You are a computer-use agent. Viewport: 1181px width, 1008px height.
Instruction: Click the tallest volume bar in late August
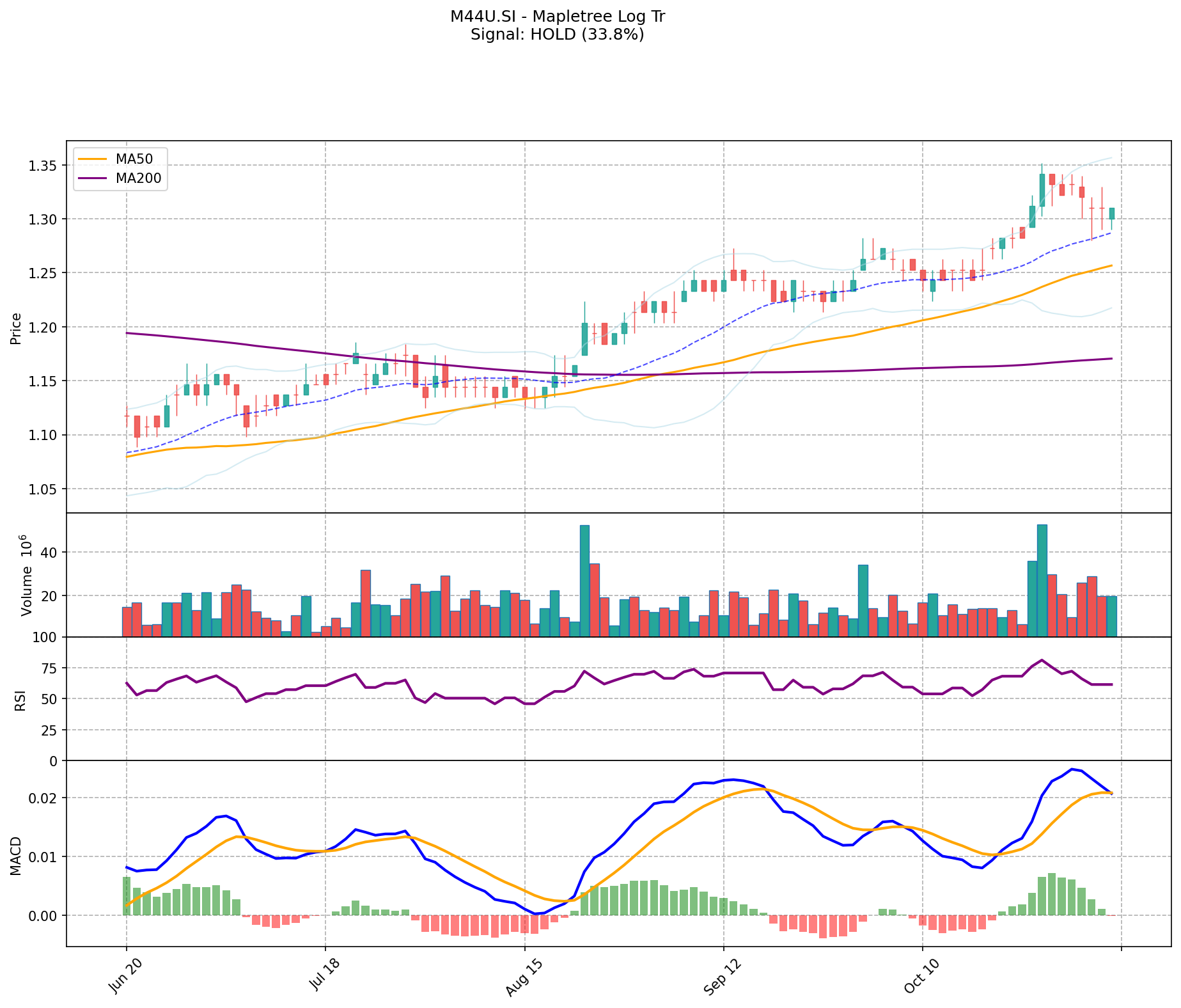click(x=584, y=581)
